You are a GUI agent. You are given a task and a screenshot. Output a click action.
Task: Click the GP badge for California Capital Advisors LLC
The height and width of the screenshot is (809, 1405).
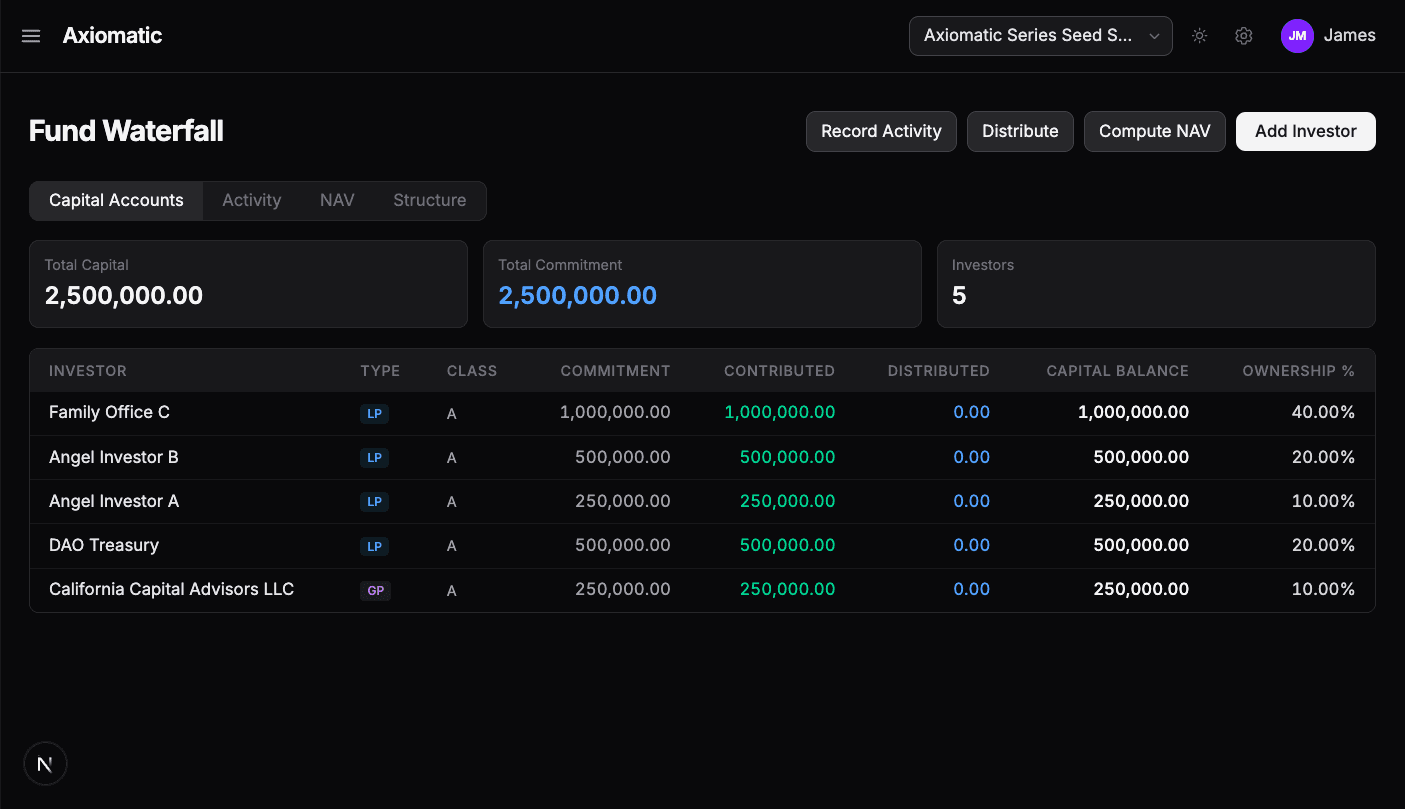coord(375,590)
